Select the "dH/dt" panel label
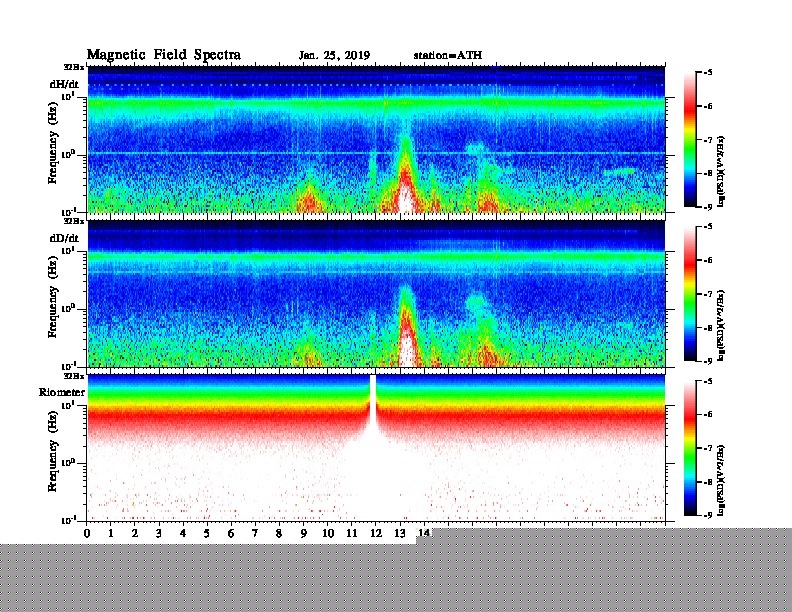The height and width of the screenshot is (612, 792). click(64, 84)
